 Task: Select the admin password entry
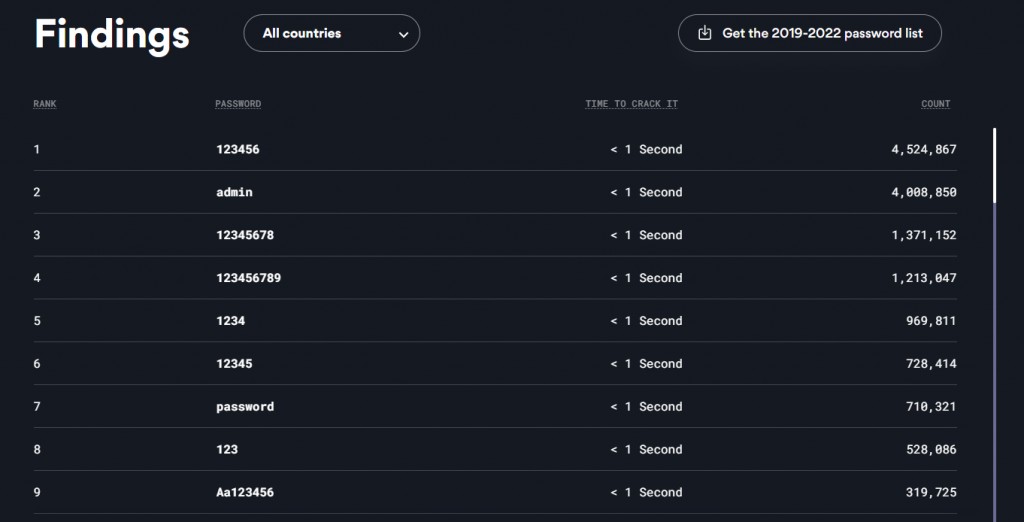coord(234,192)
